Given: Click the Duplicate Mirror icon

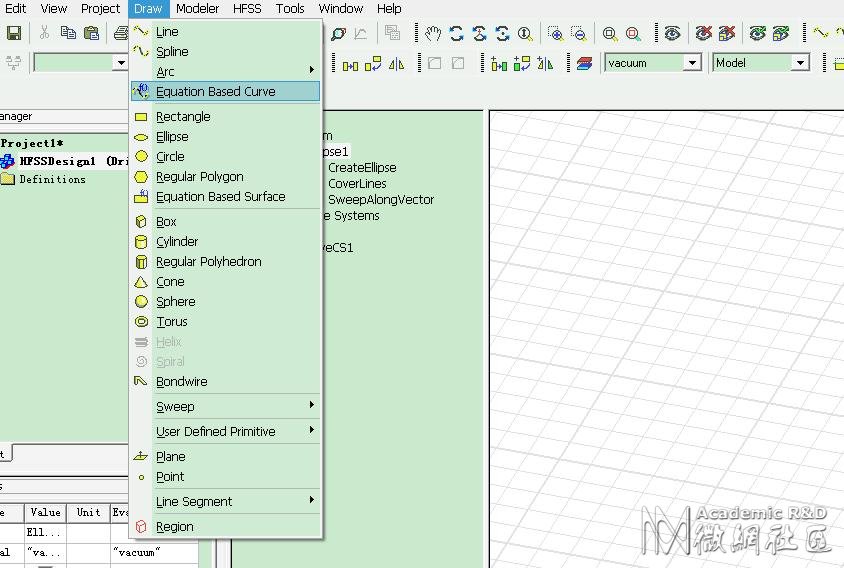Looking at the screenshot, I should click(545, 64).
